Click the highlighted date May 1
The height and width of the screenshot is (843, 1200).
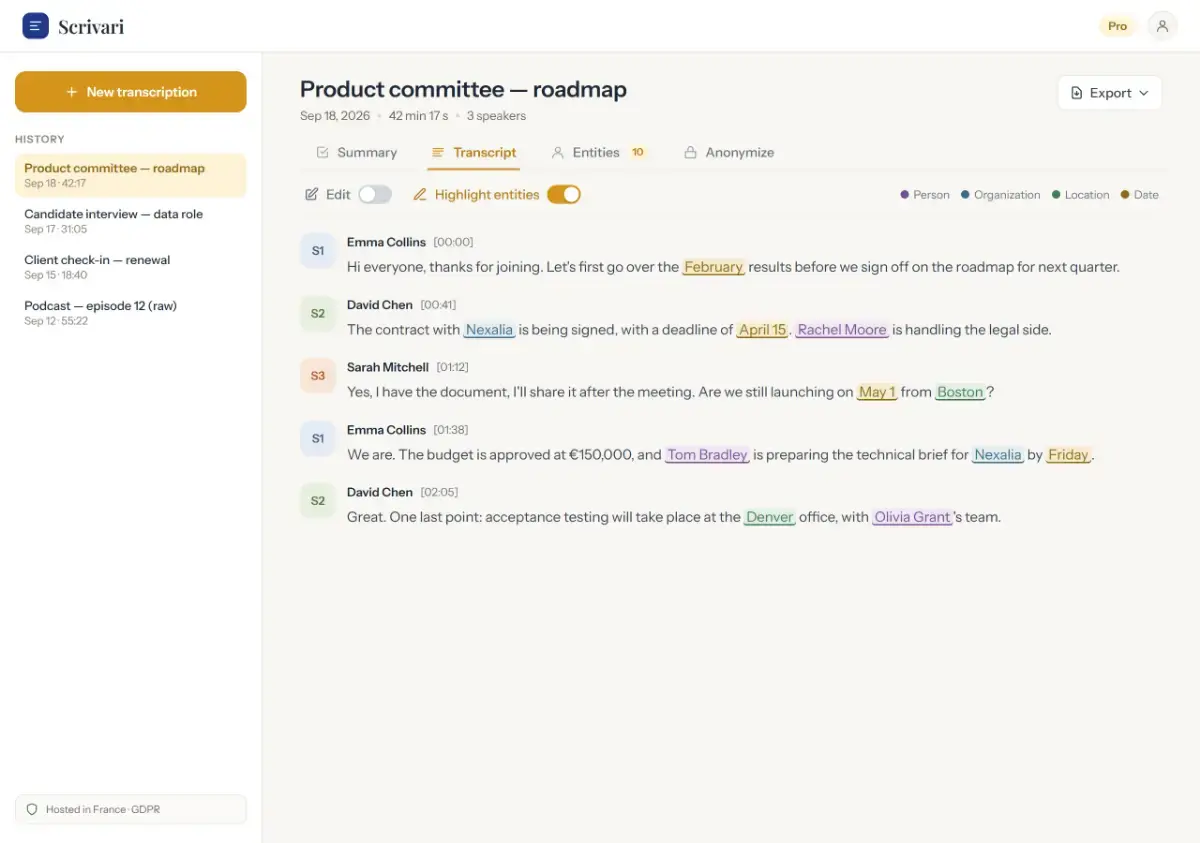[x=877, y=392]
